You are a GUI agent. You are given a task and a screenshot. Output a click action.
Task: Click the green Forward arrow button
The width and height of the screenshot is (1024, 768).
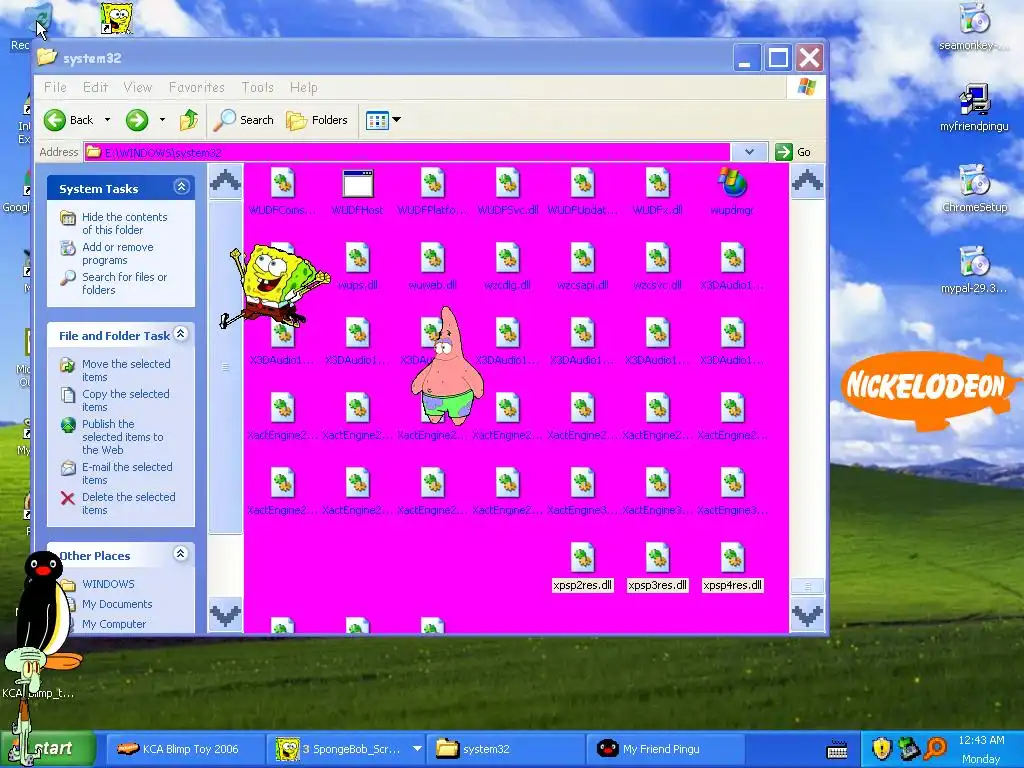(x=136, y=120)
